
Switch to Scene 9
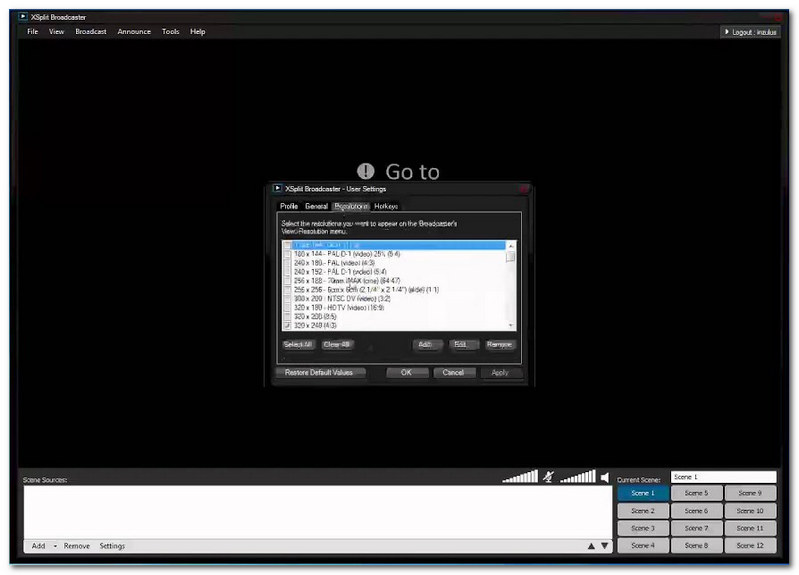click(x=751, y=493)
